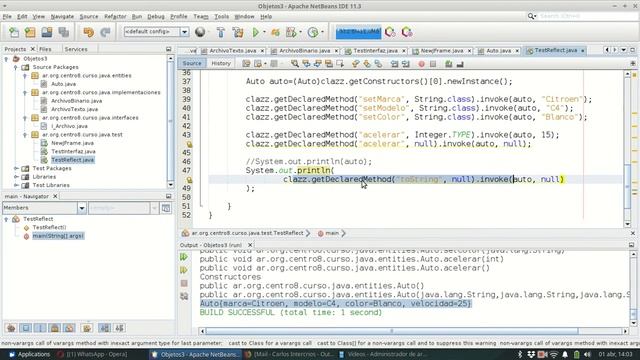Viewport: 640px width, 360px height.
Task: Click the Shift Line Left icon in editor toolbar
Action: click(x=394, y=64)
